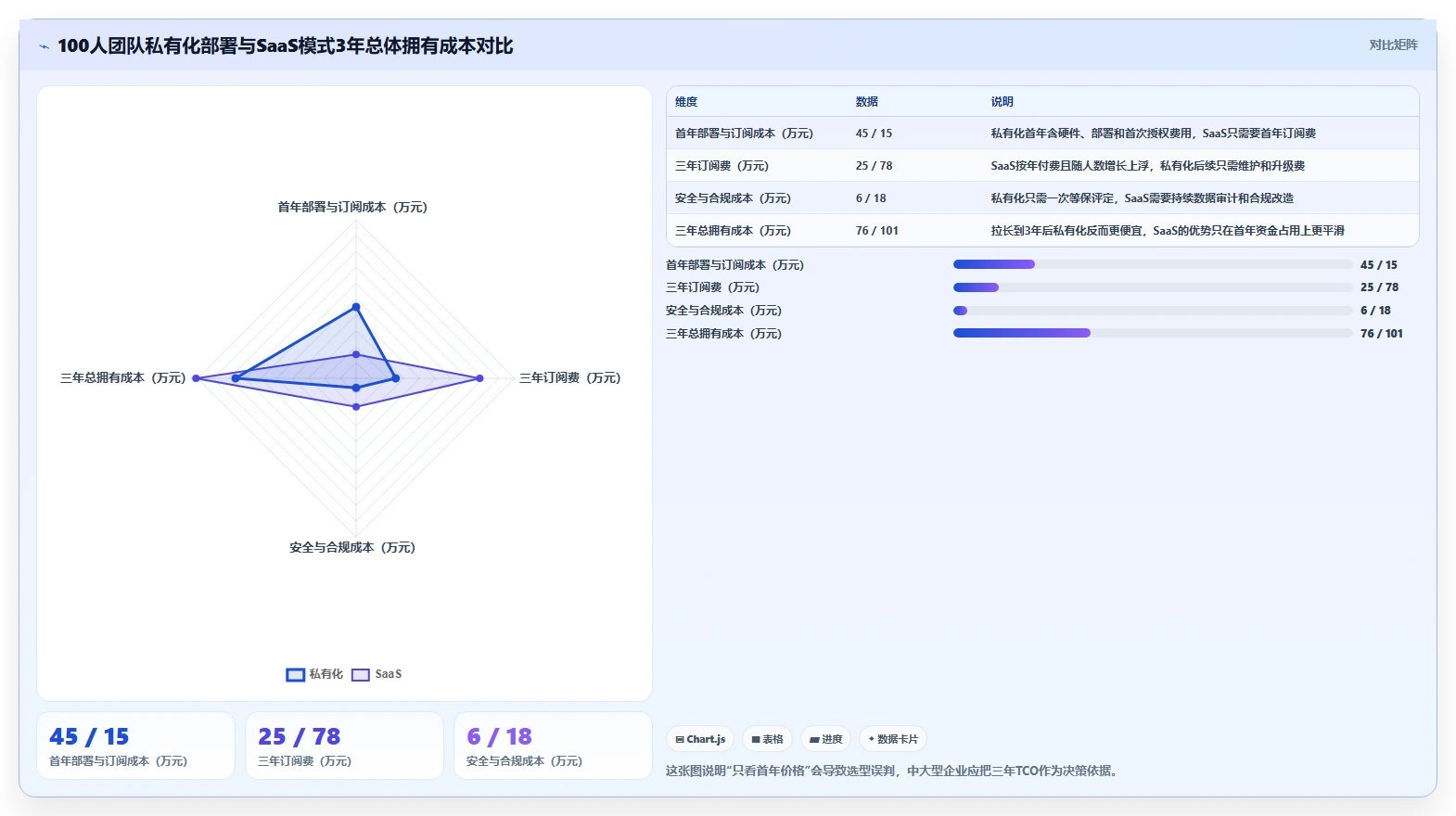Click the 进度 tag chip

[x=825, y=739]
